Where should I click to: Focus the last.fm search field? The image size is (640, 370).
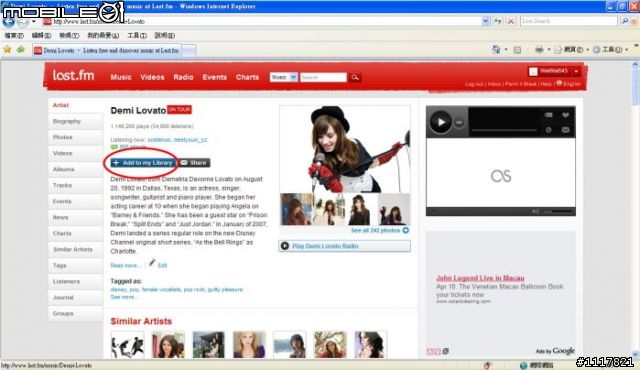coord(323,77)
